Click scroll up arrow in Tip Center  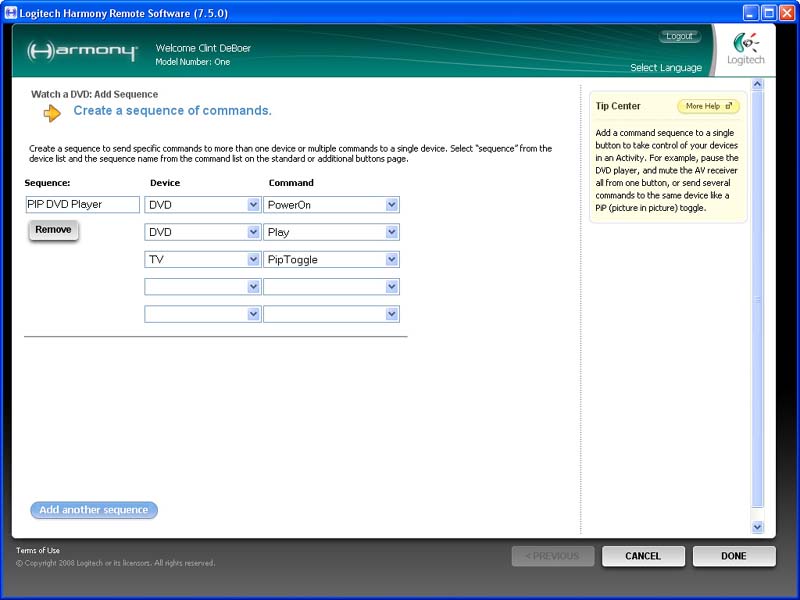pos(757,86)
